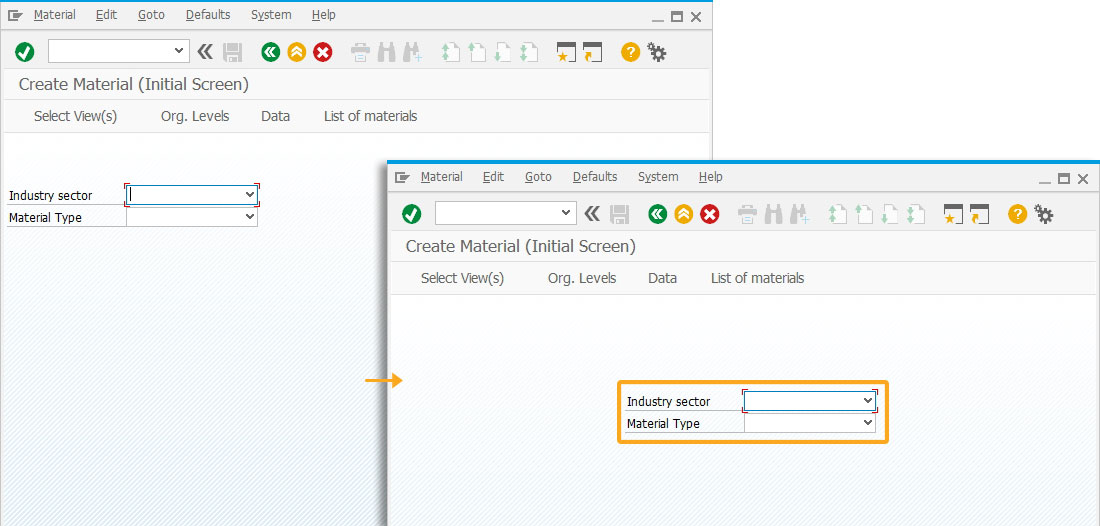The width and height of the screenshot is (1100, 526).
Task: Open Edit menu in back window
Action: (107, 15)
